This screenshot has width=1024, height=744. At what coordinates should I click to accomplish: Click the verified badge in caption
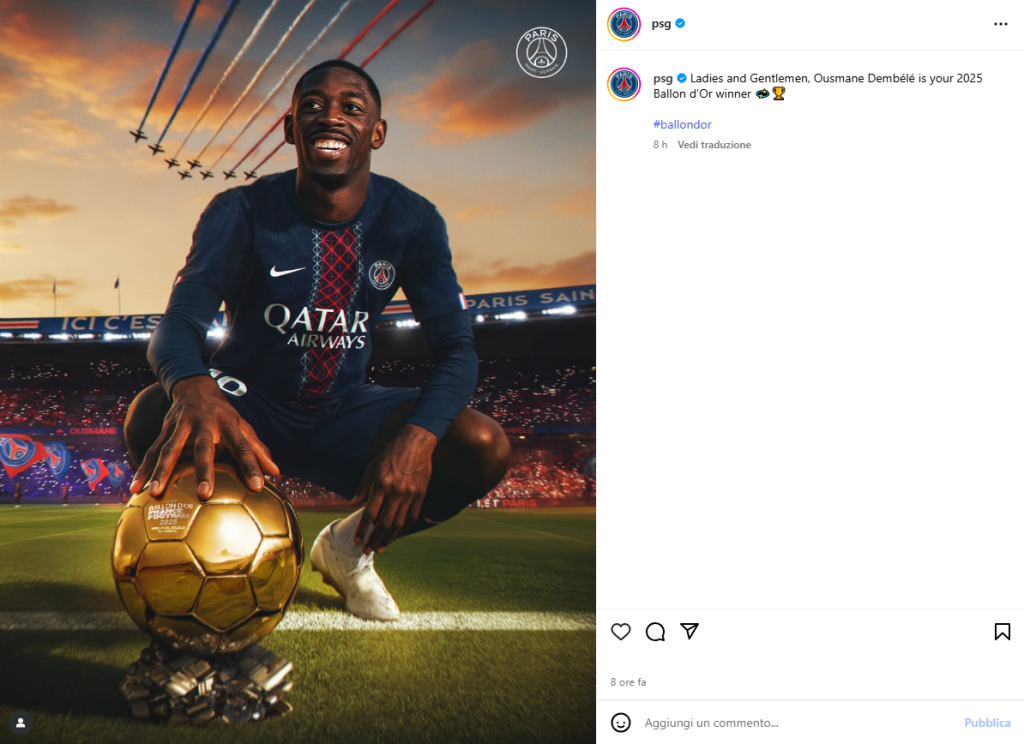click(x=682, y=78)
